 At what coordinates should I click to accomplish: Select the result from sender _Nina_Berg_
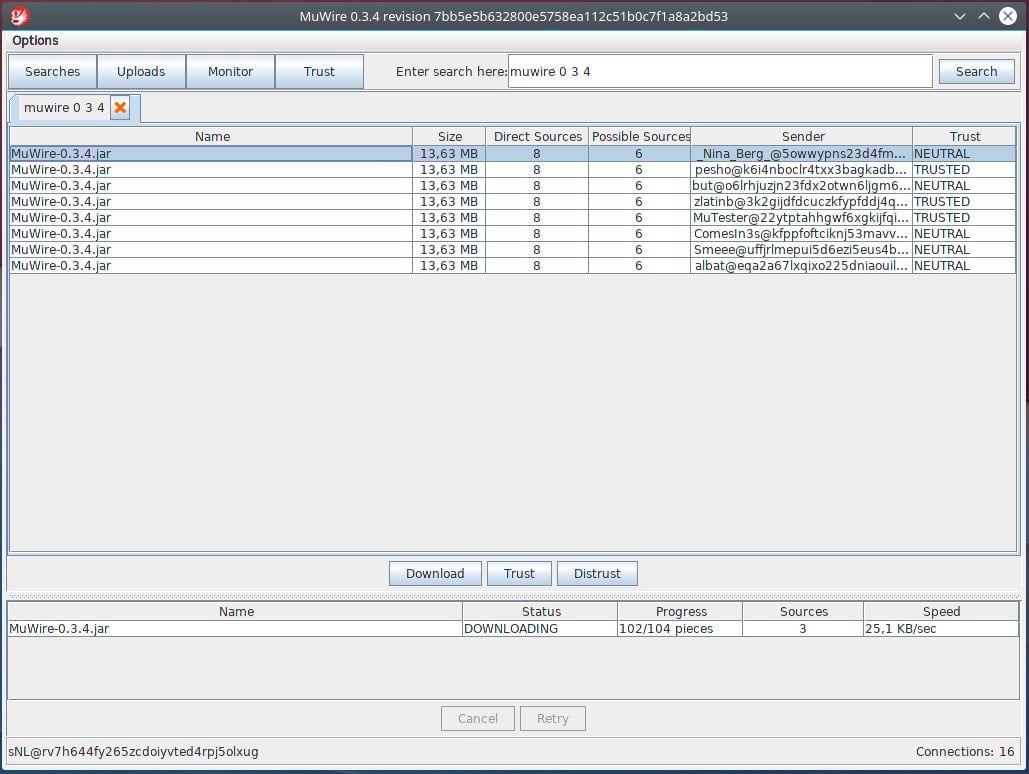[x=513, y=154]
